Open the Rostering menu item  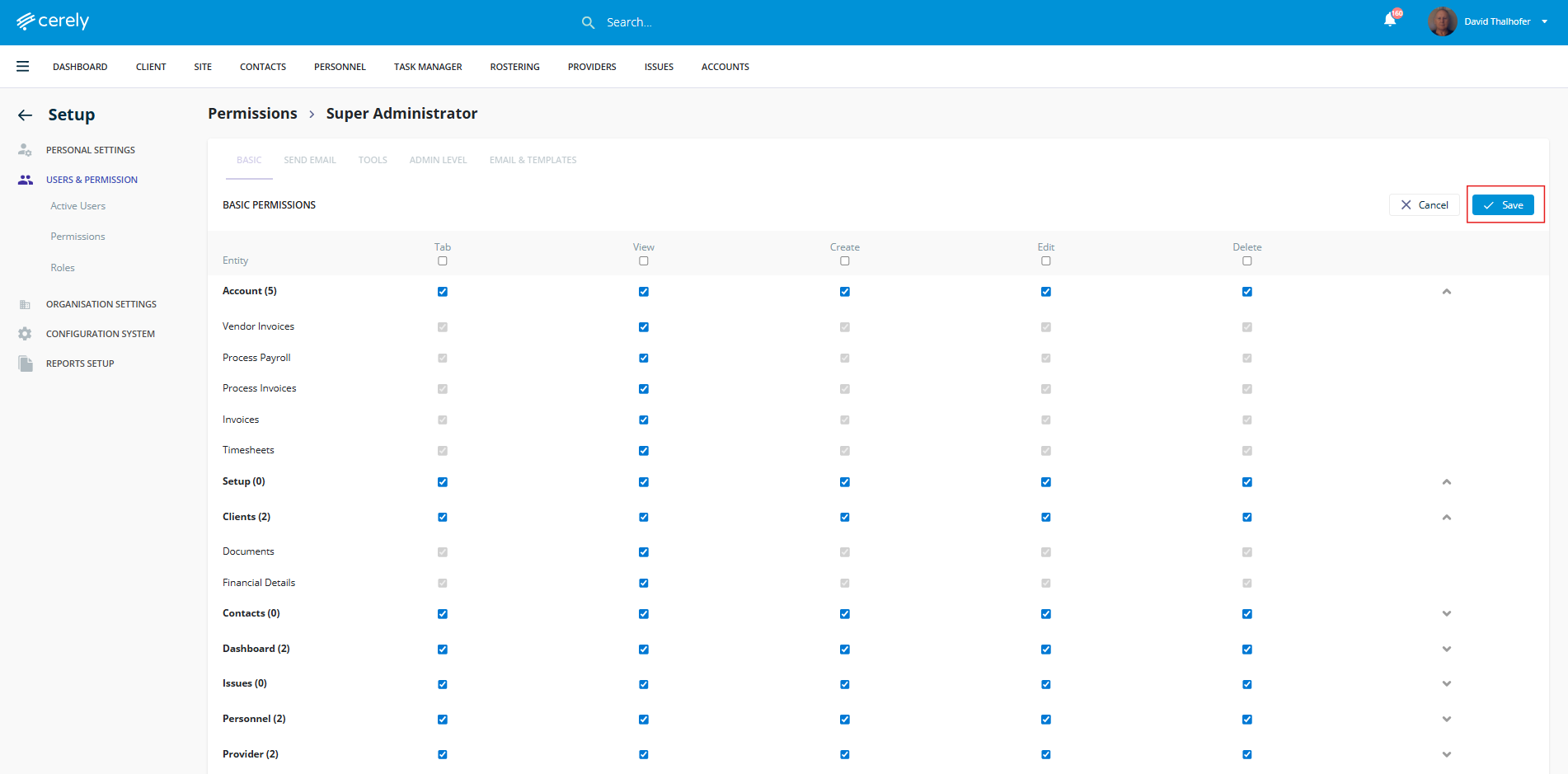coord(514,67)
